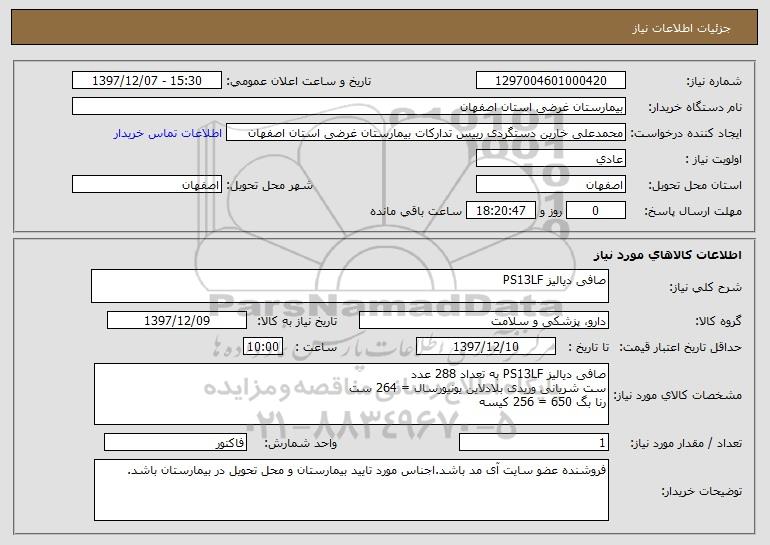This screenshot has width=770, height=545.
Task: Click the label شماره نیاز
Action: (714, 82)
